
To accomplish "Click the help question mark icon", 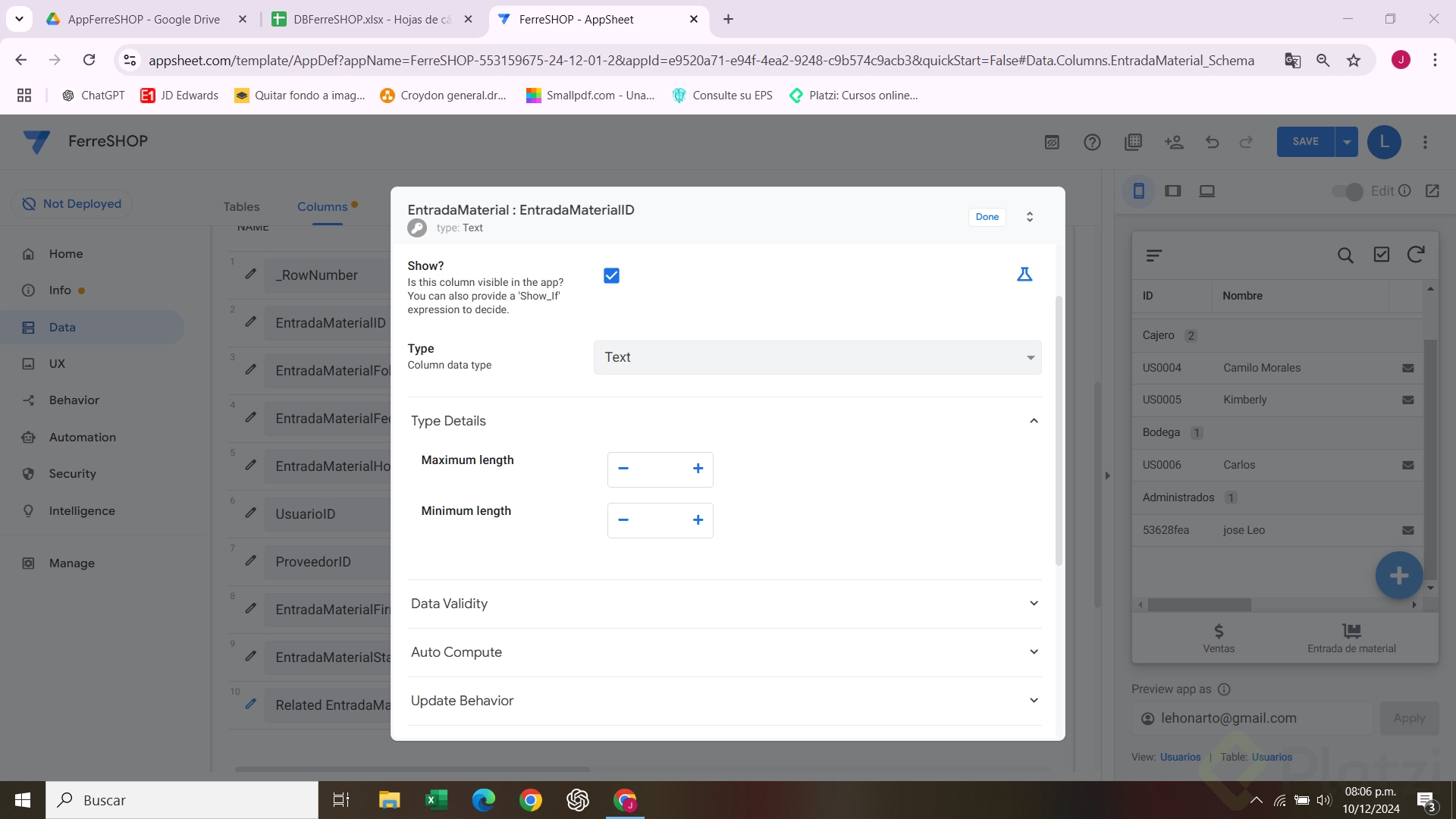I will click(1092, 142).
